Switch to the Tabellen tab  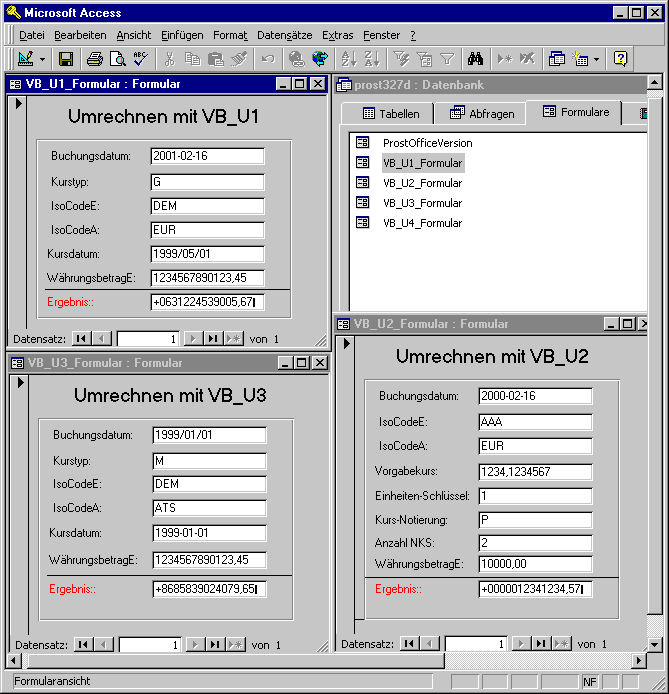coord(387,114)
